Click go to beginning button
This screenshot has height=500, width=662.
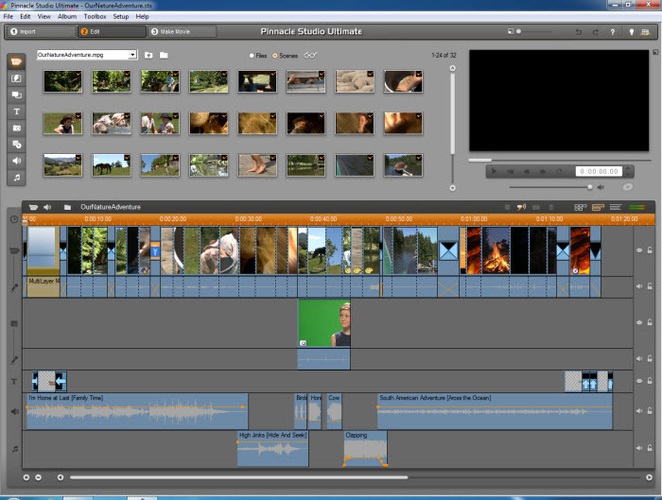pyautogui.click(x=510, y=171)
